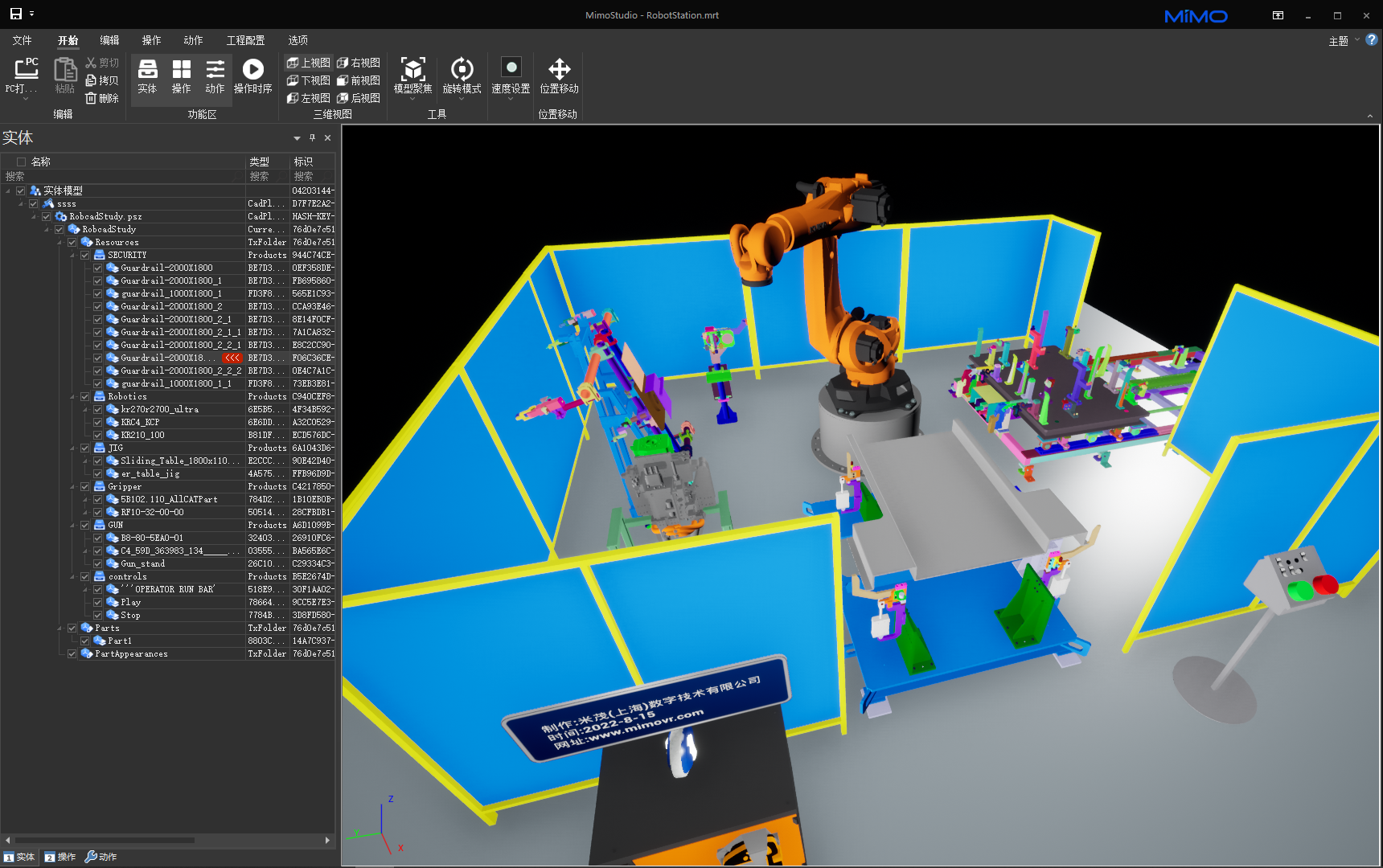Viewport: 1383px width, 868px height.
Task: Toggle the Gun_stand item checkbox
Action: 98,564
